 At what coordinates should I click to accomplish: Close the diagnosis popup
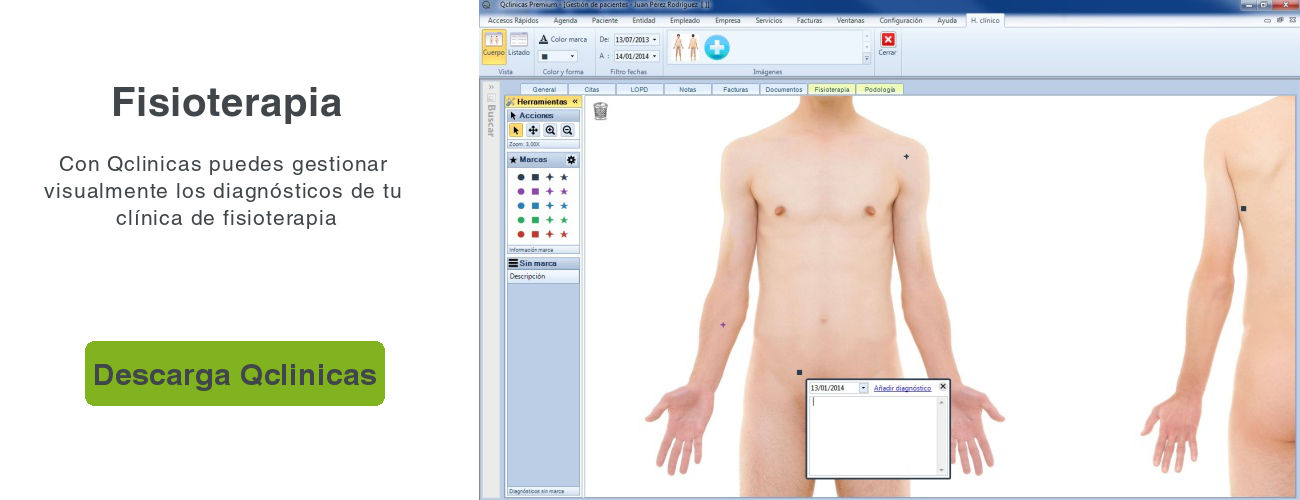pyautogui.click(x=943, y=386)
